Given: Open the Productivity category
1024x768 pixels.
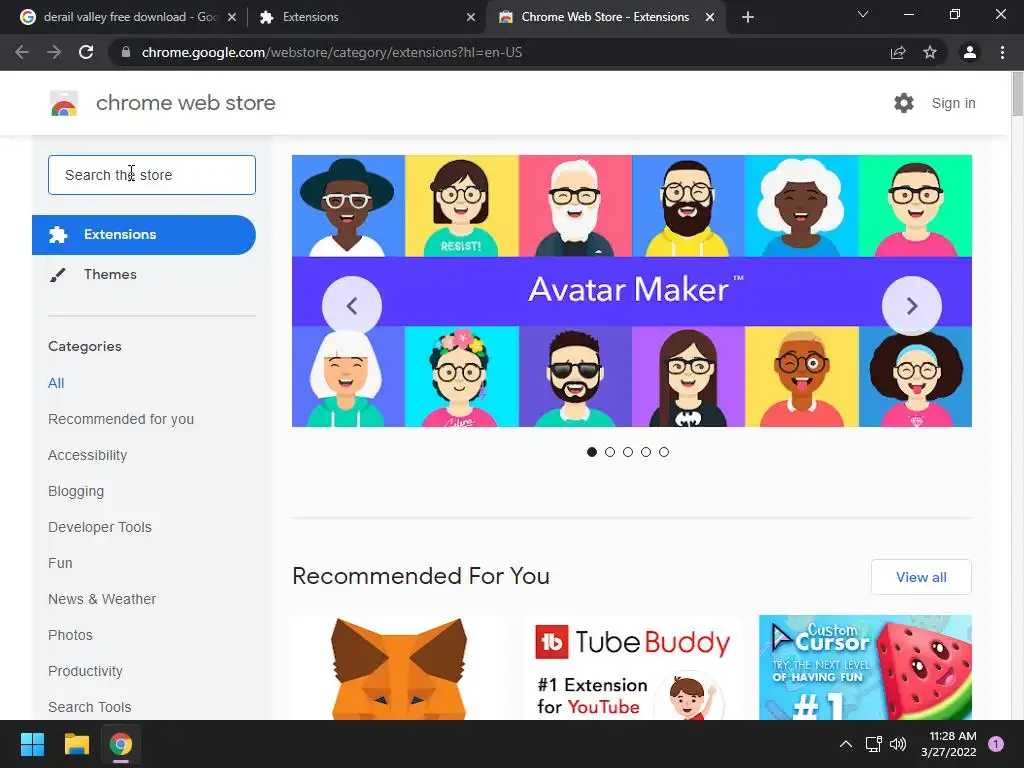Looking at the screenshot, I should tap(86, 671).
